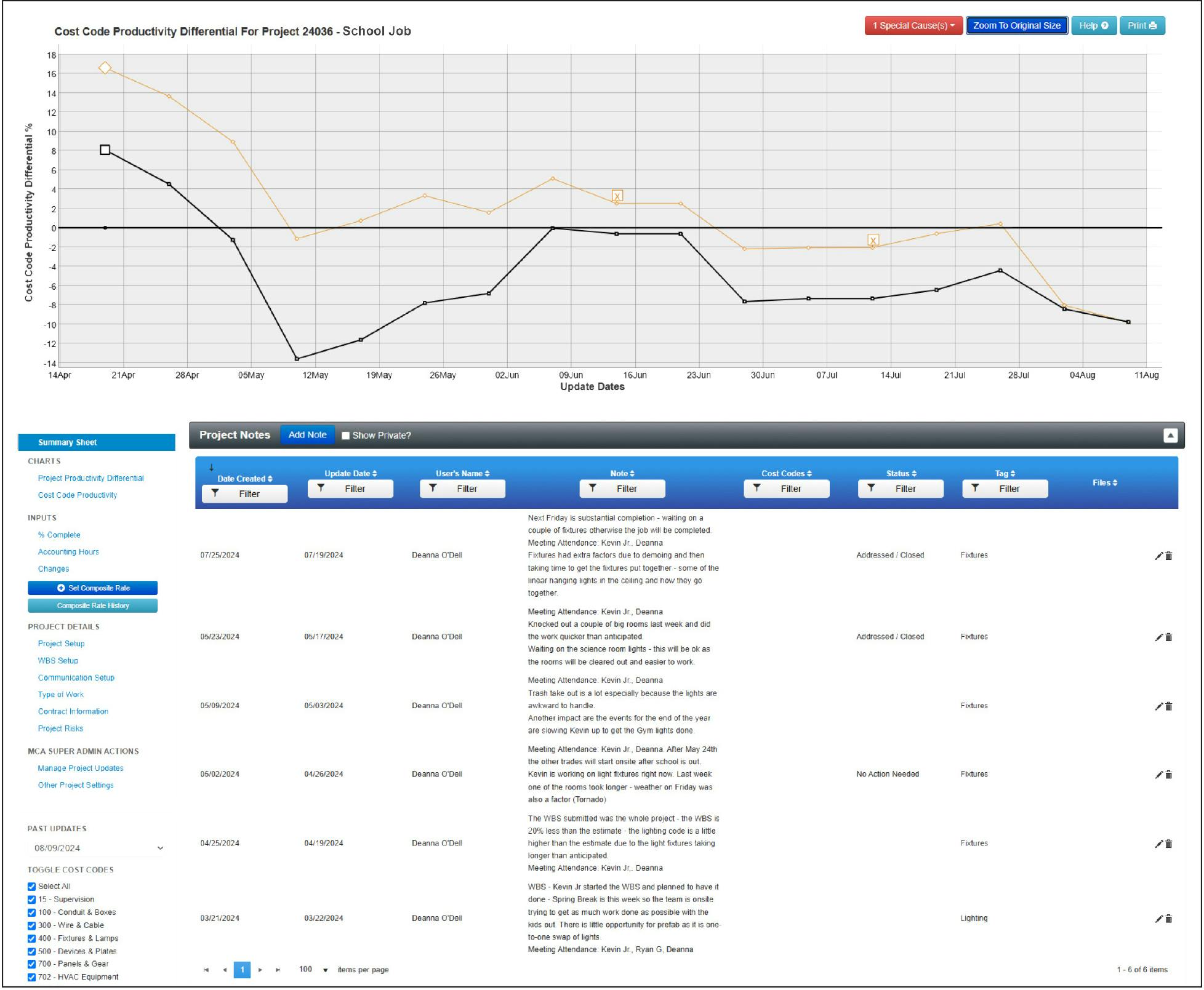
Task: Click trash delete icon for 05/02/2024 note
Action: [1170, 776]
